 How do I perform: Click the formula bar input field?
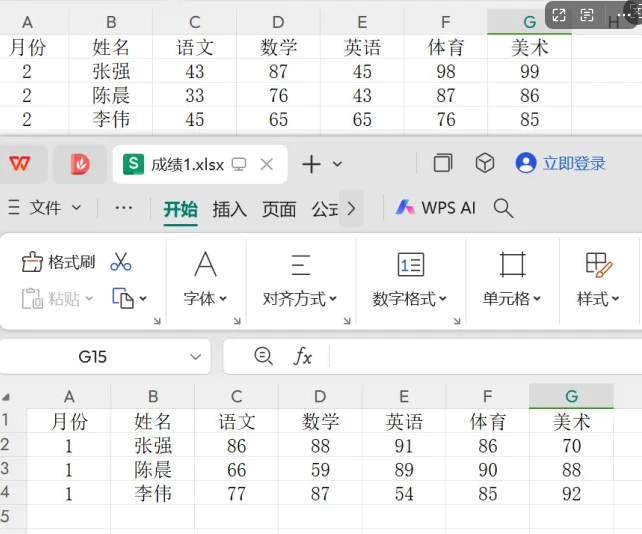pos(480,356)
